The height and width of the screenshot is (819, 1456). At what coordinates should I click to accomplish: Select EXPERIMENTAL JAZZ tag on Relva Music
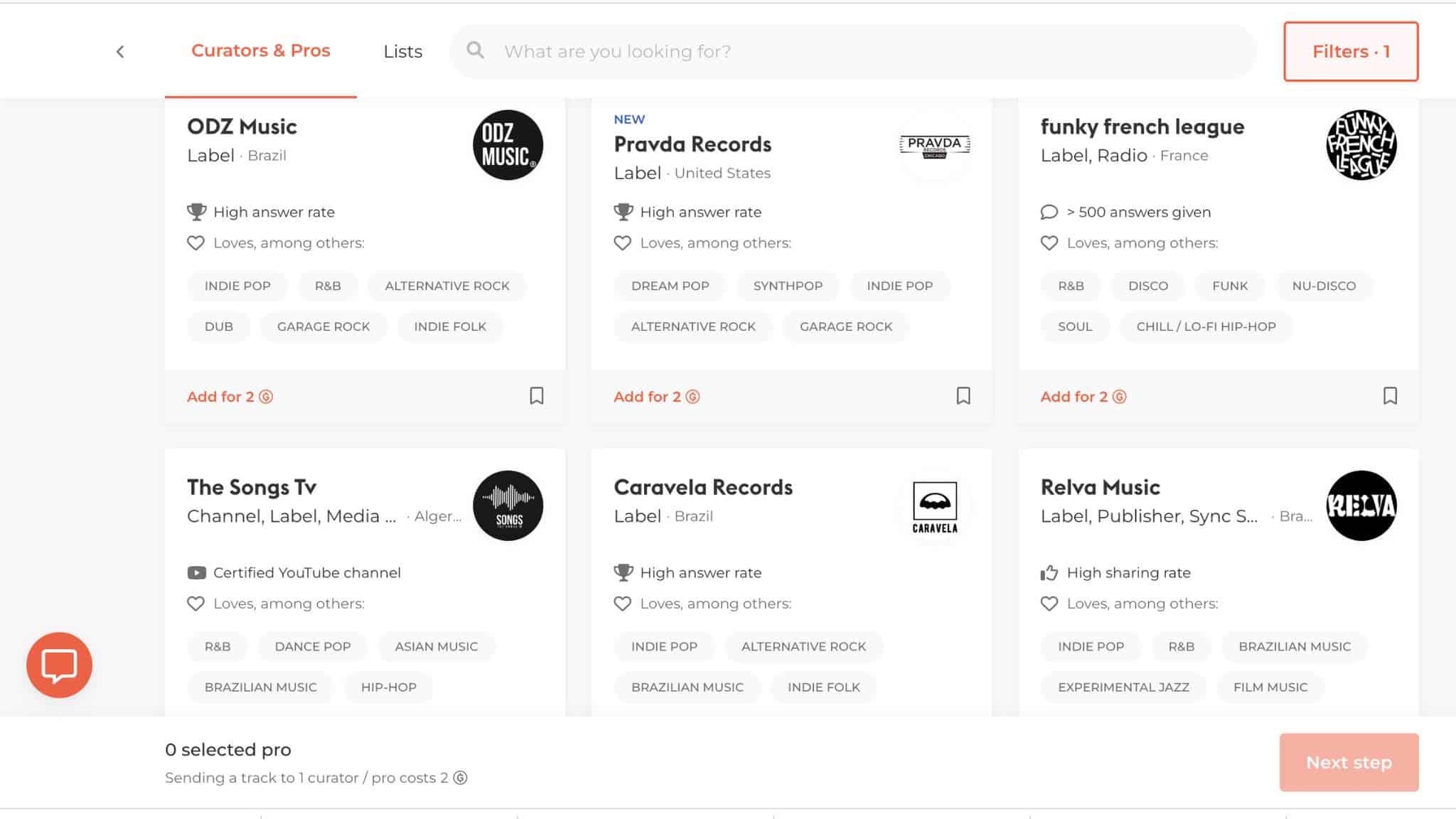point(1123,687)
